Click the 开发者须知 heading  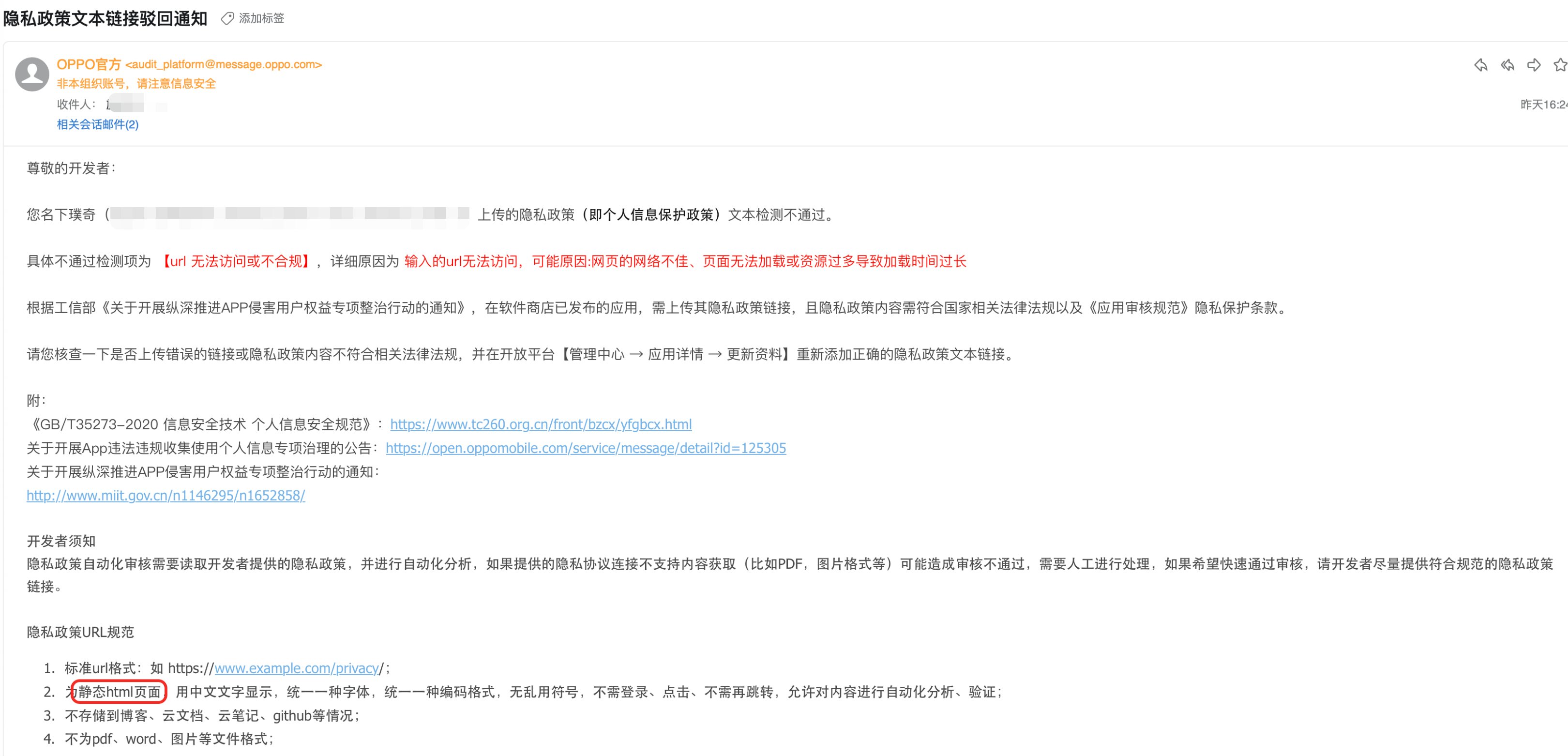coord(61,541)
